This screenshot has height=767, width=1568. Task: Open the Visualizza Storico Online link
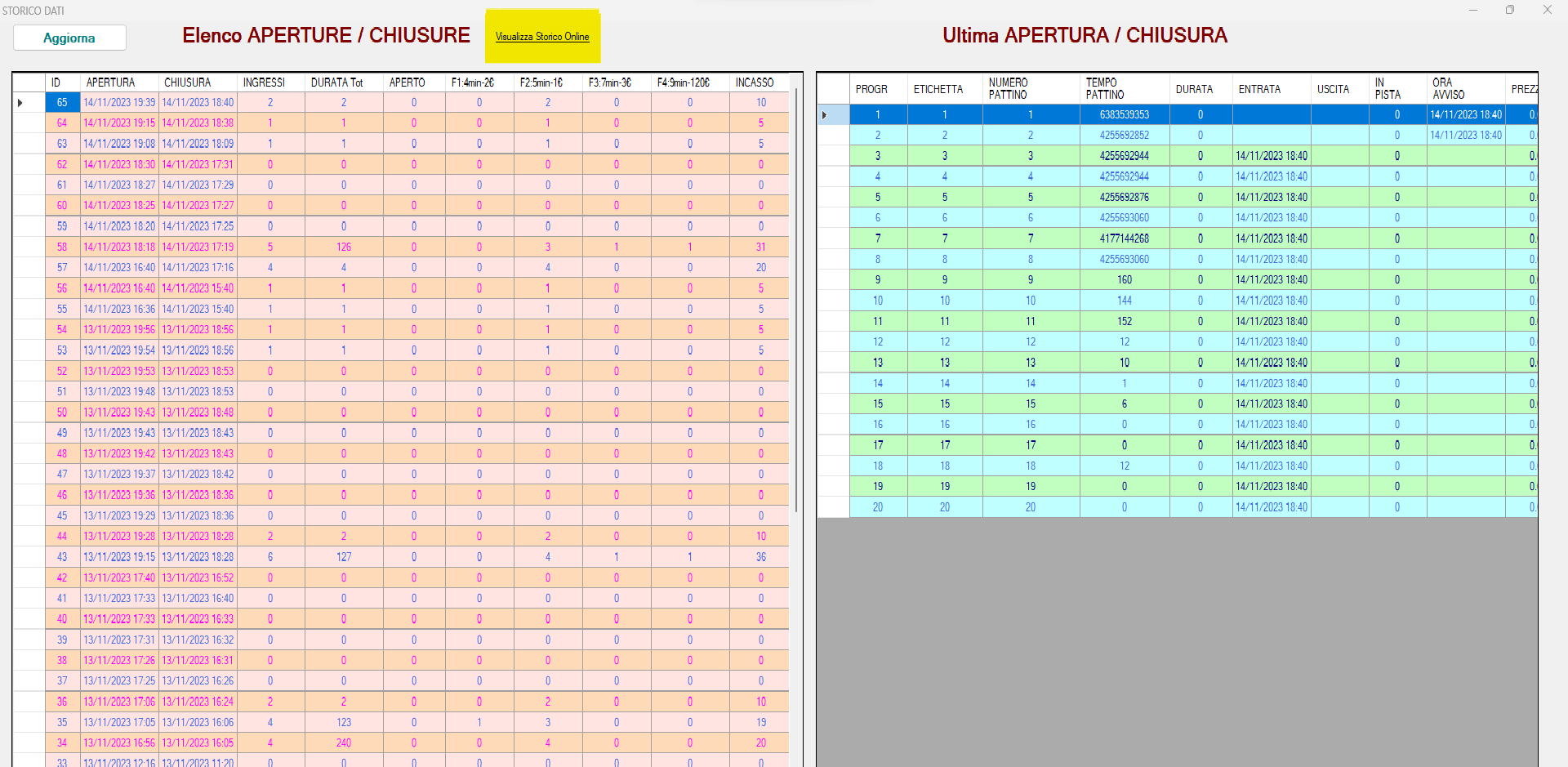[542, 37]
